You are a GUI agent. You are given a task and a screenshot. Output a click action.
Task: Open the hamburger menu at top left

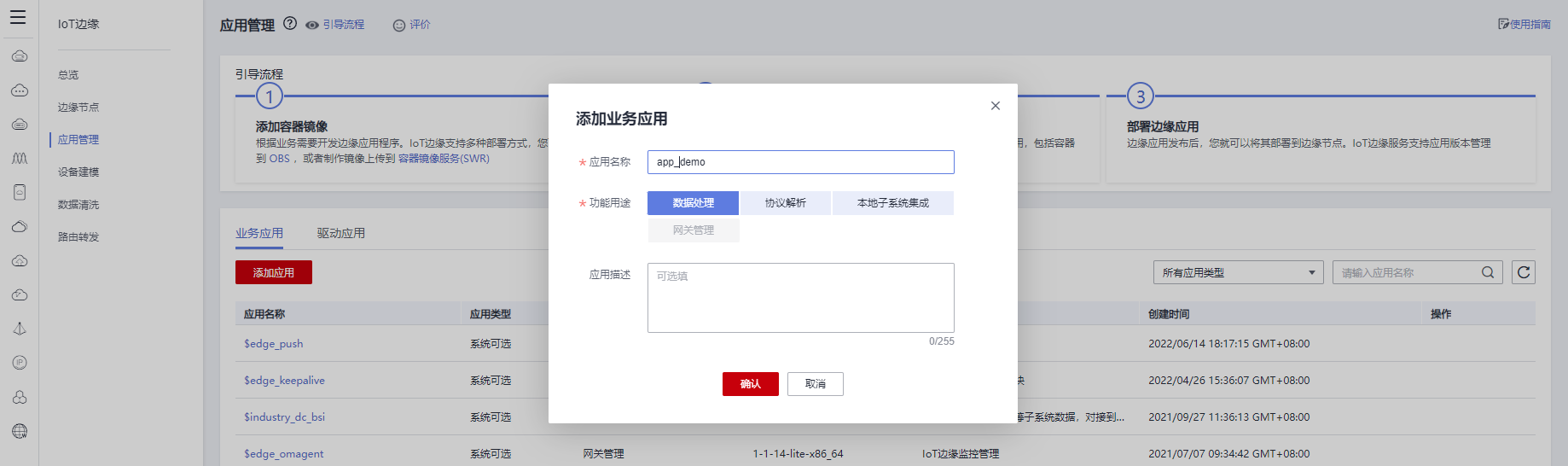pos(18,17)
